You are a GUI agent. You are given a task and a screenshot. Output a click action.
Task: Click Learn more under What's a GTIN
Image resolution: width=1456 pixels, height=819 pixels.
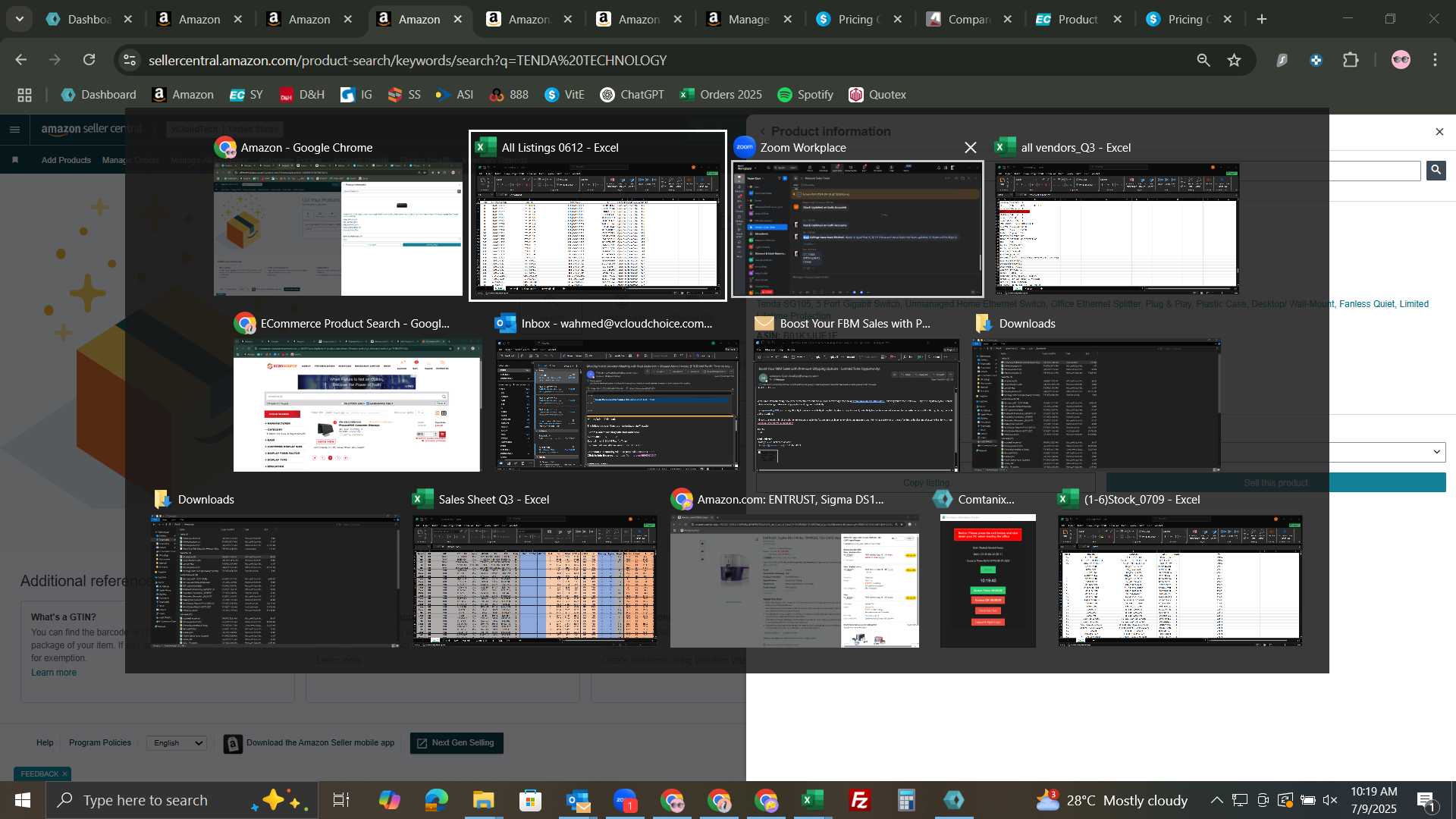54,673
